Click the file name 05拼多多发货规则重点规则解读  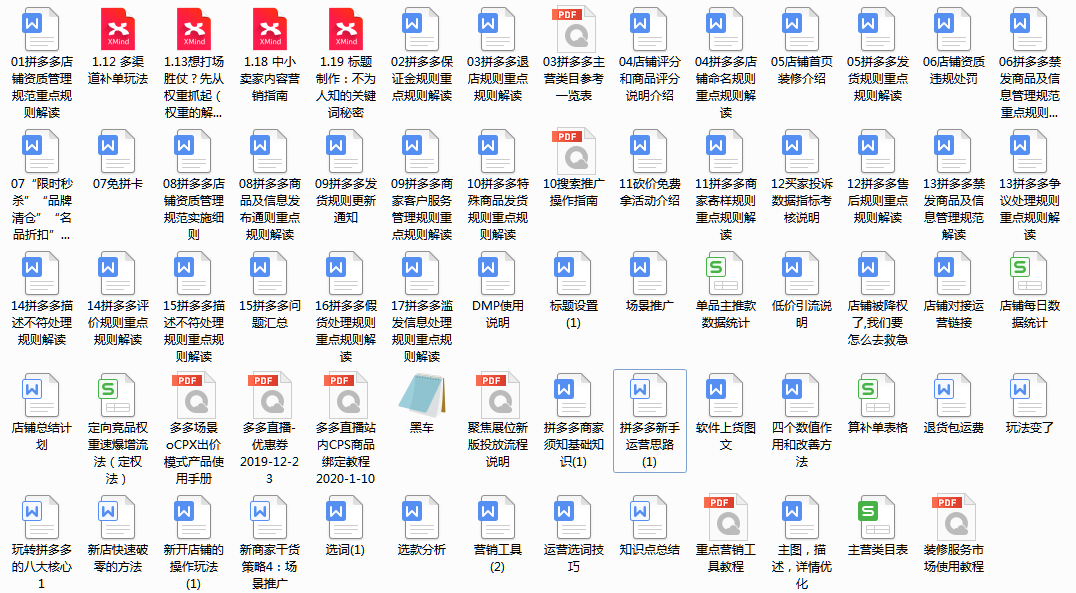[878, 78]
